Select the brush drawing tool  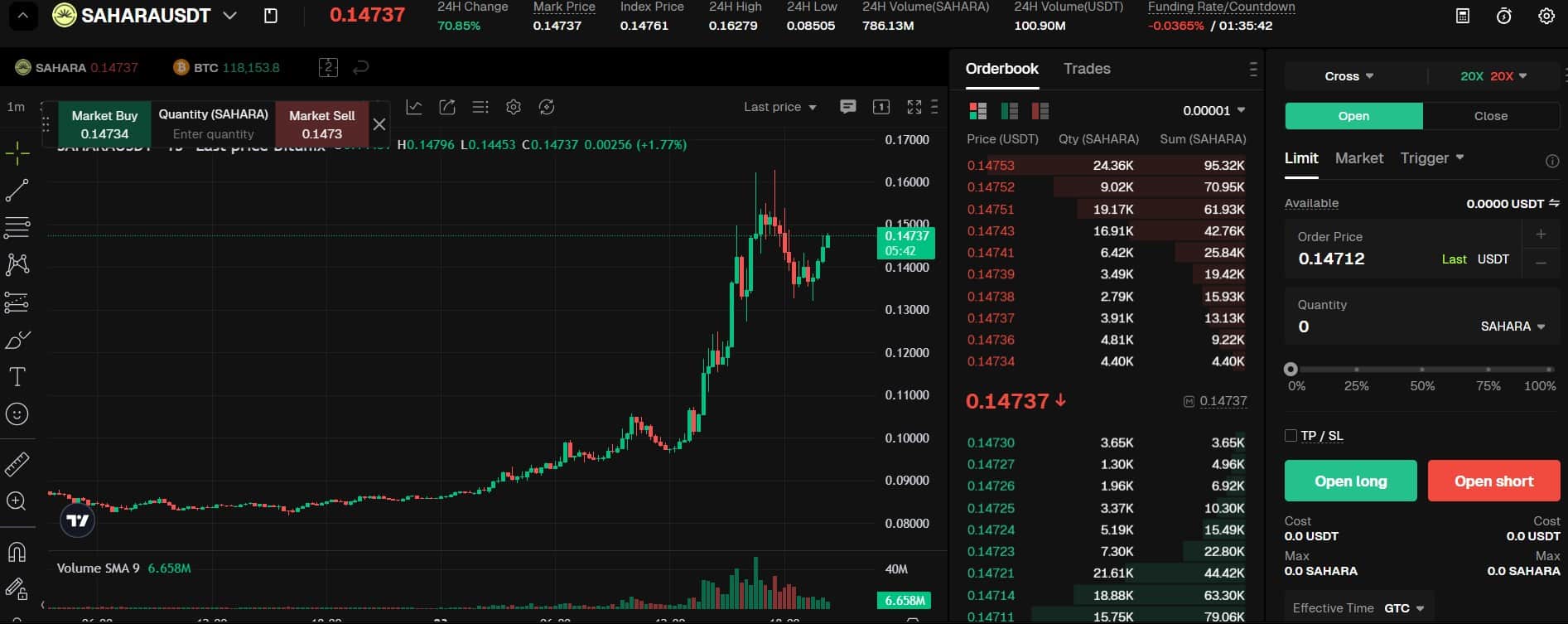point(17,340)
